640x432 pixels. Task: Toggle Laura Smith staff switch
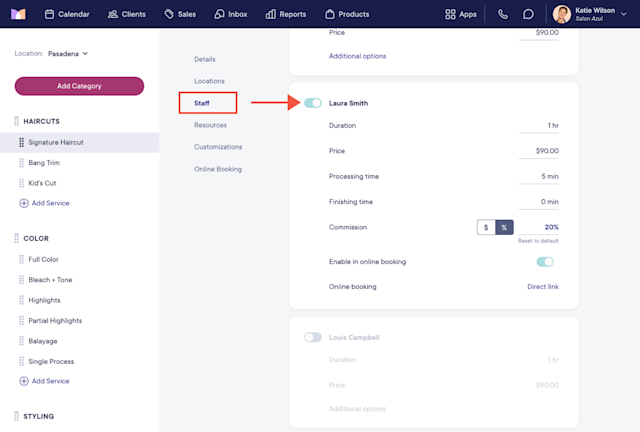313,103
